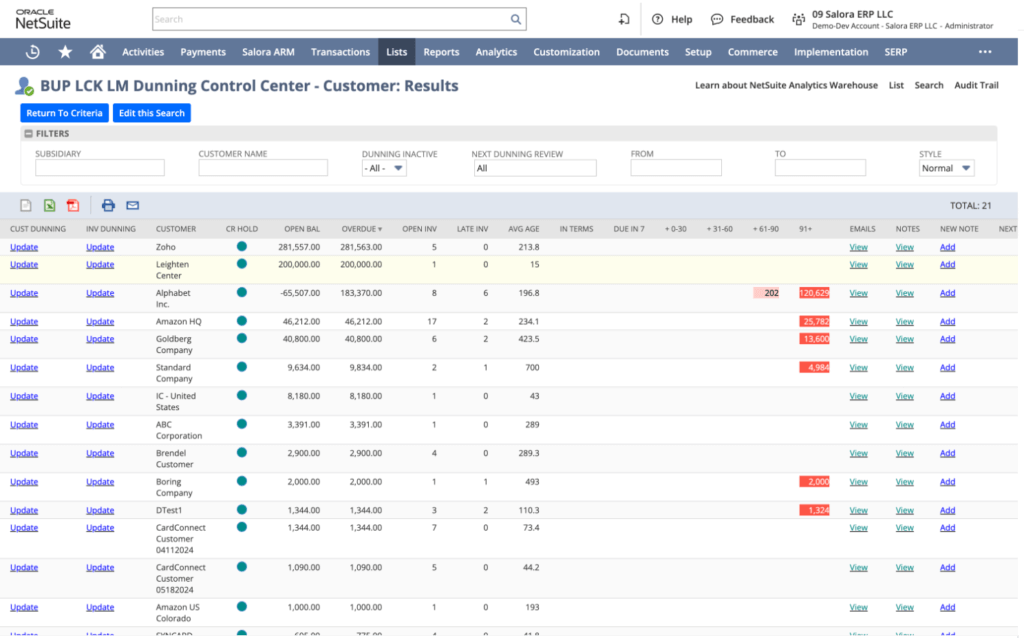Export results as PDF icon

(x=72, y=206)
